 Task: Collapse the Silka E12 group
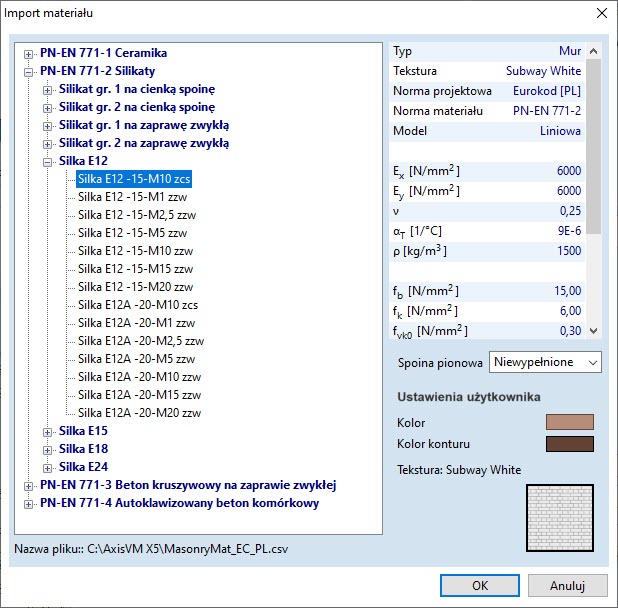pos(47,161)
